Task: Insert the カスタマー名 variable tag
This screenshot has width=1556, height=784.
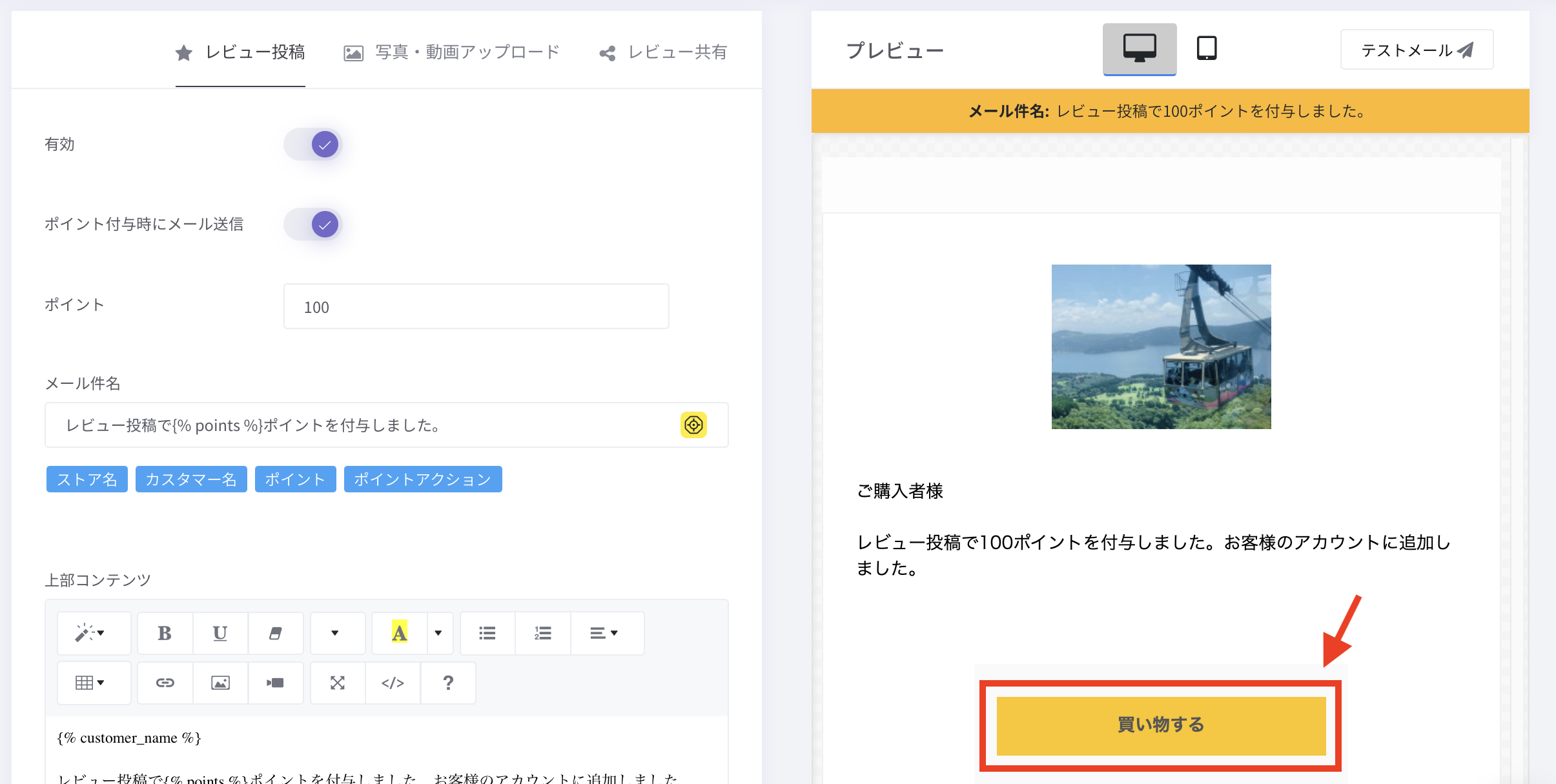Action: pos(191,479)
